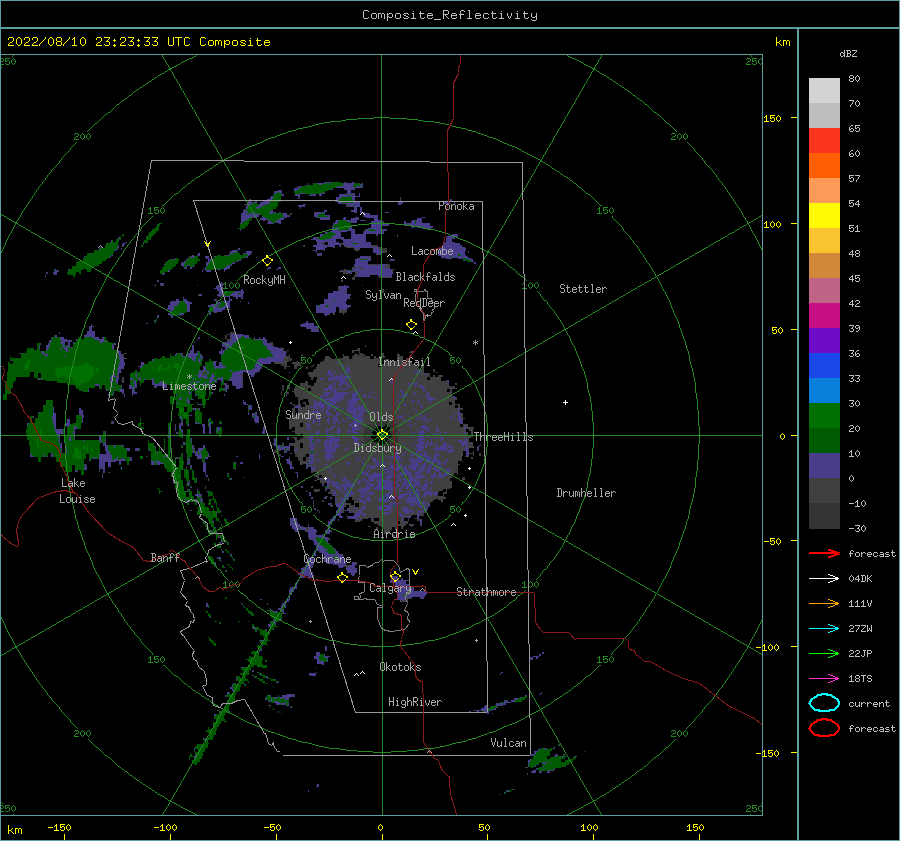Click the Composite_Reflectivity title
This screenshot has height=841, width=900.
450,15
